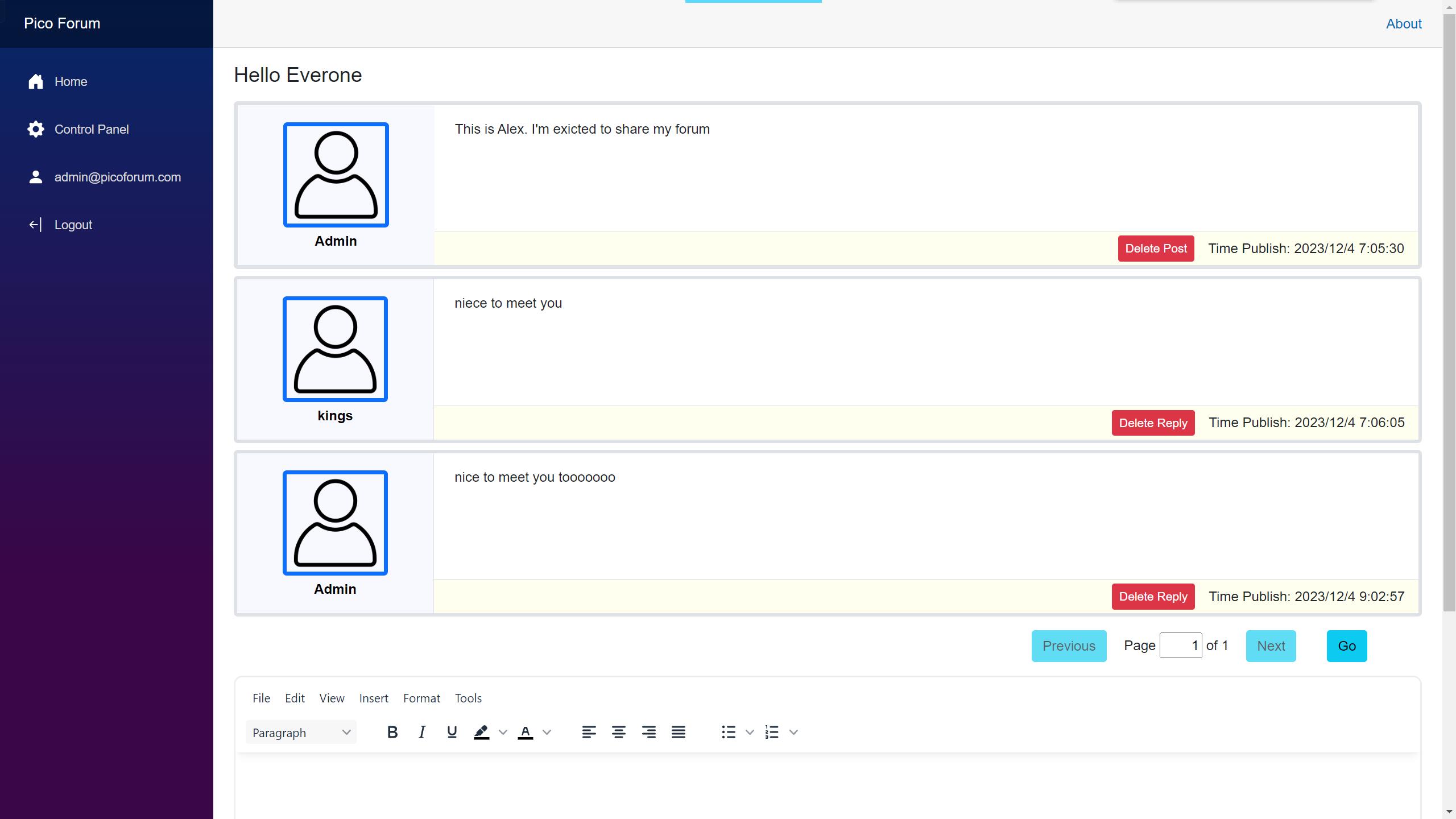The image size is (1456, 819).
Task: Open the View menu in editor
Action: coord(332,698)
